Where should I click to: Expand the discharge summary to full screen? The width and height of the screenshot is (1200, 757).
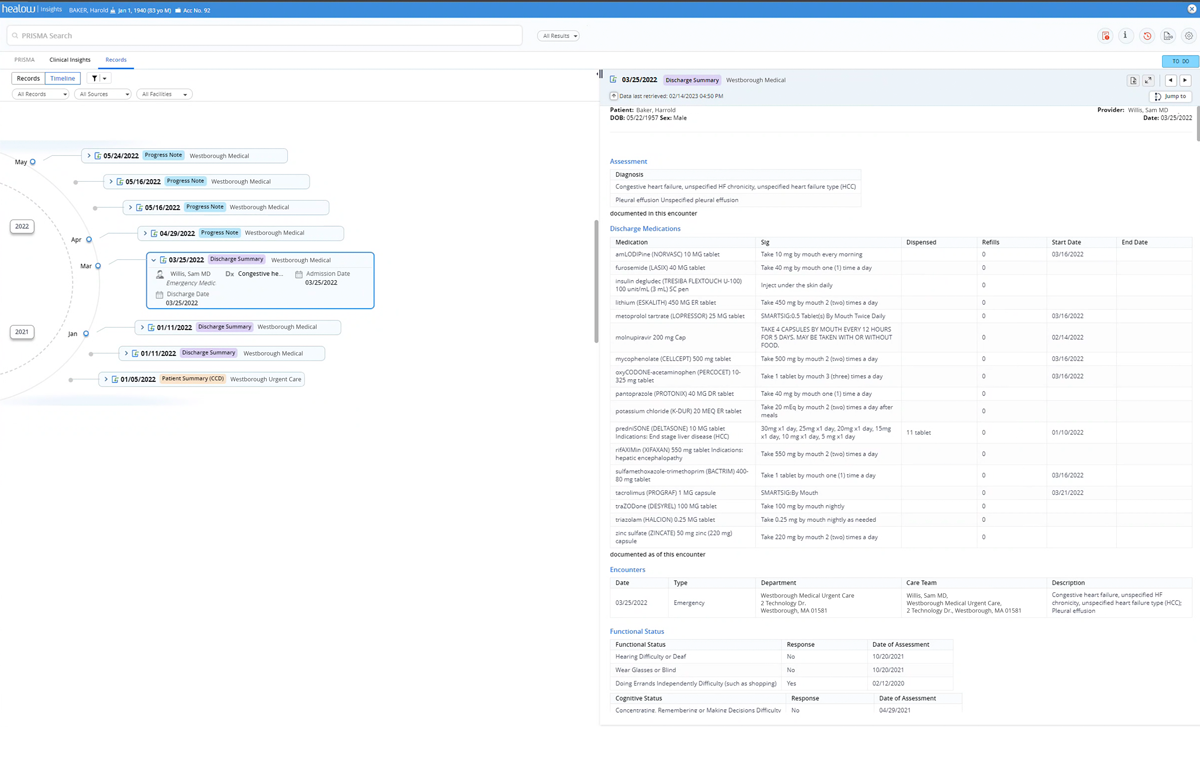pyautogui.click(x=1148, y=80)
